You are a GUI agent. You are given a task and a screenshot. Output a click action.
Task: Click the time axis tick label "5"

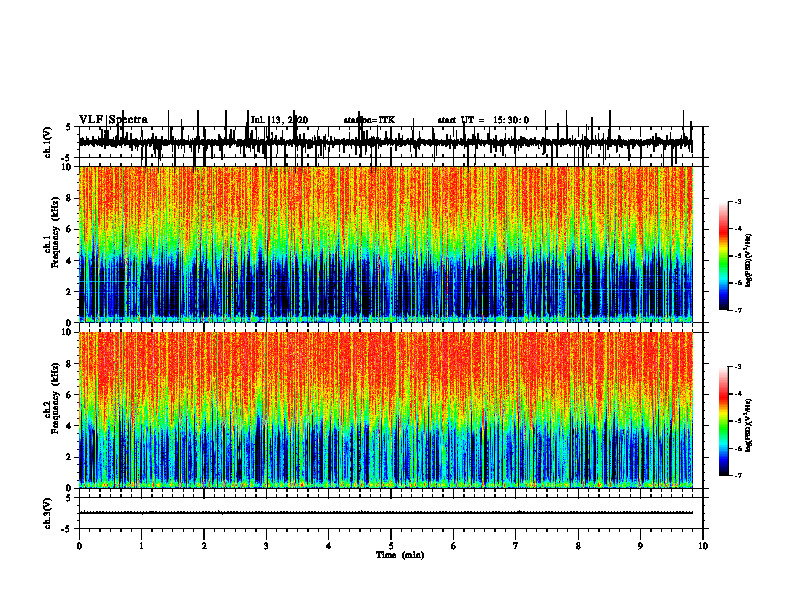(x=391, y=546)
